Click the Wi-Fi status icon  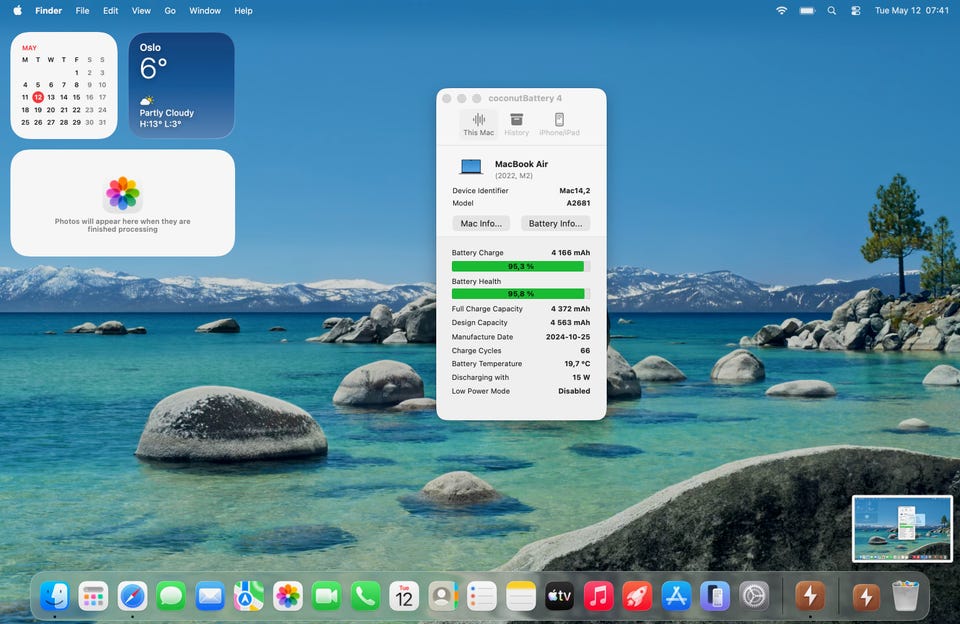click(x=781, y=10)
